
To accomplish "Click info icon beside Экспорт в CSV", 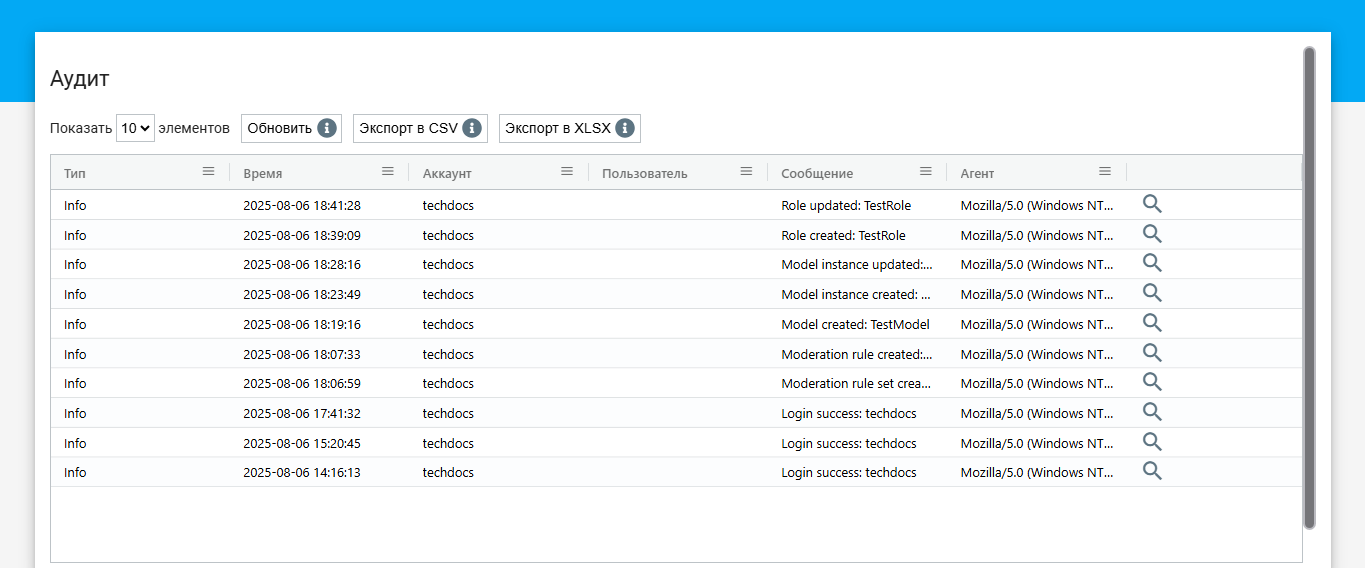I will (472, 128).
